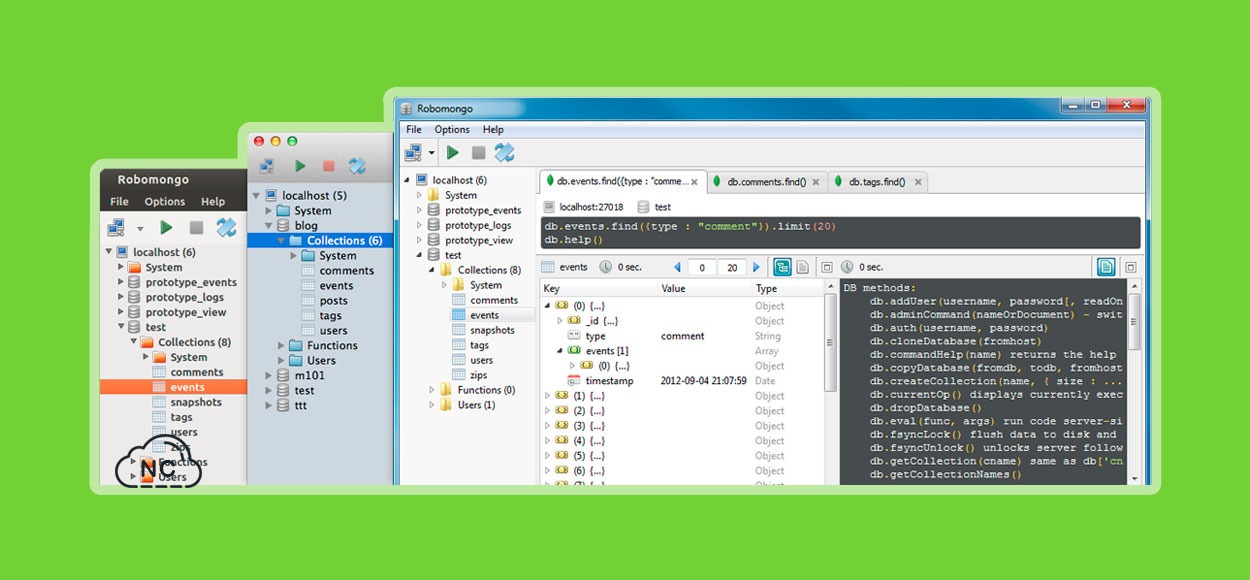
Task: Open the File menu in the front window
Action: point(414,129)
